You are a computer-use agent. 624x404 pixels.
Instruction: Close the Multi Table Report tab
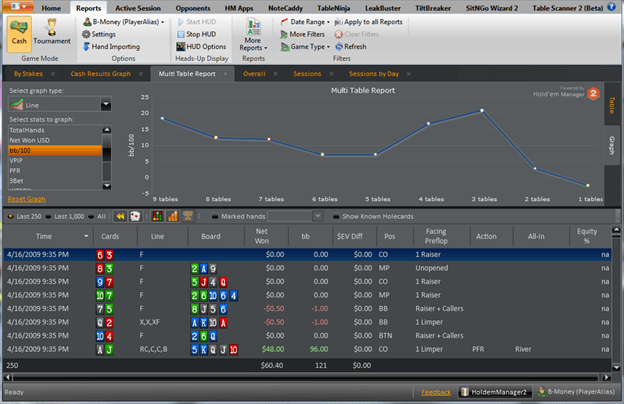(x=226, y=74)
